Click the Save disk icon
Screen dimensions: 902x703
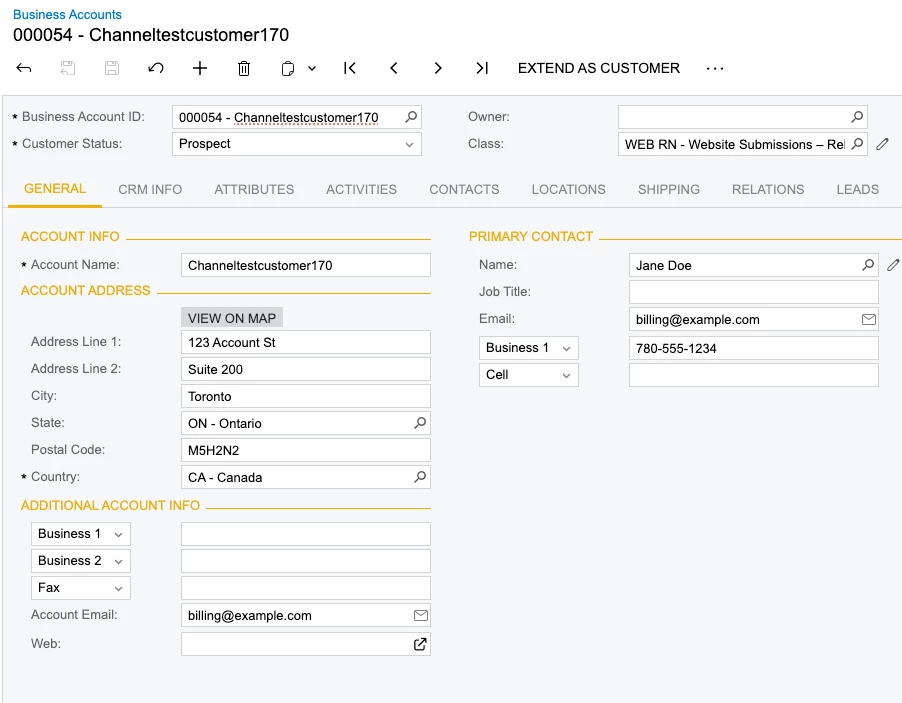[112, 68]
